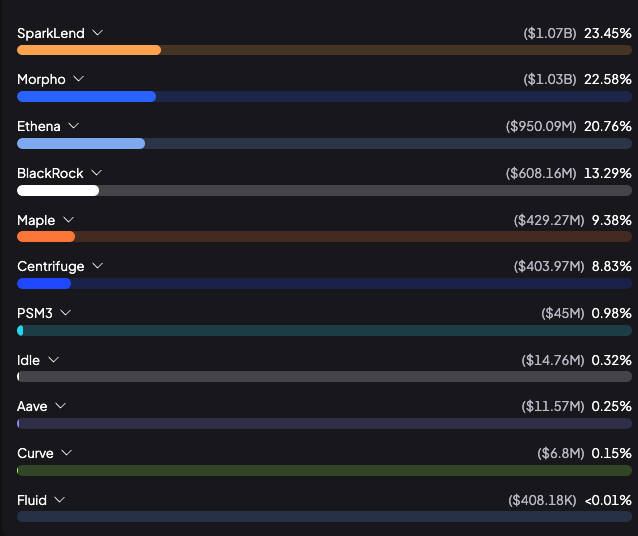Click the Ethena label
This screenshot has width=638, height=536.
(39, 127)
